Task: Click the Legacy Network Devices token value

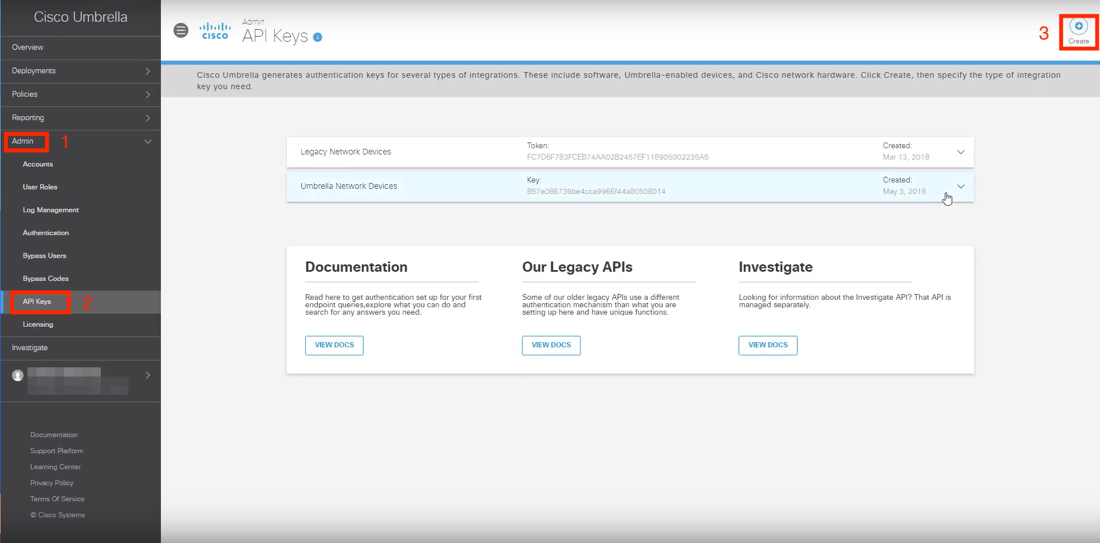Action: pos(617,157)
